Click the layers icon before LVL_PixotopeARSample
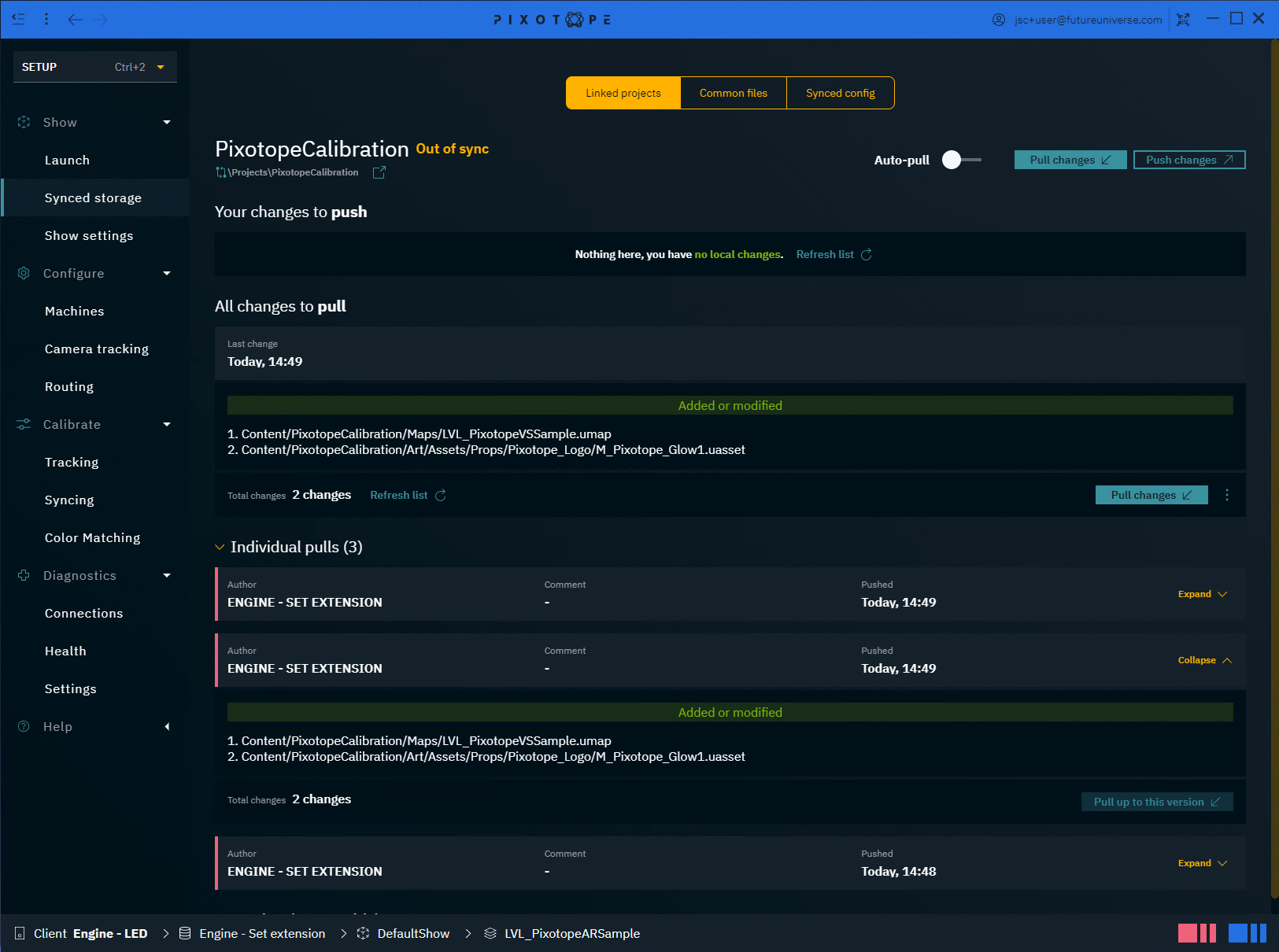Image resolution: width=1279 pixels, height=952 pixels. tap(490, 933)
